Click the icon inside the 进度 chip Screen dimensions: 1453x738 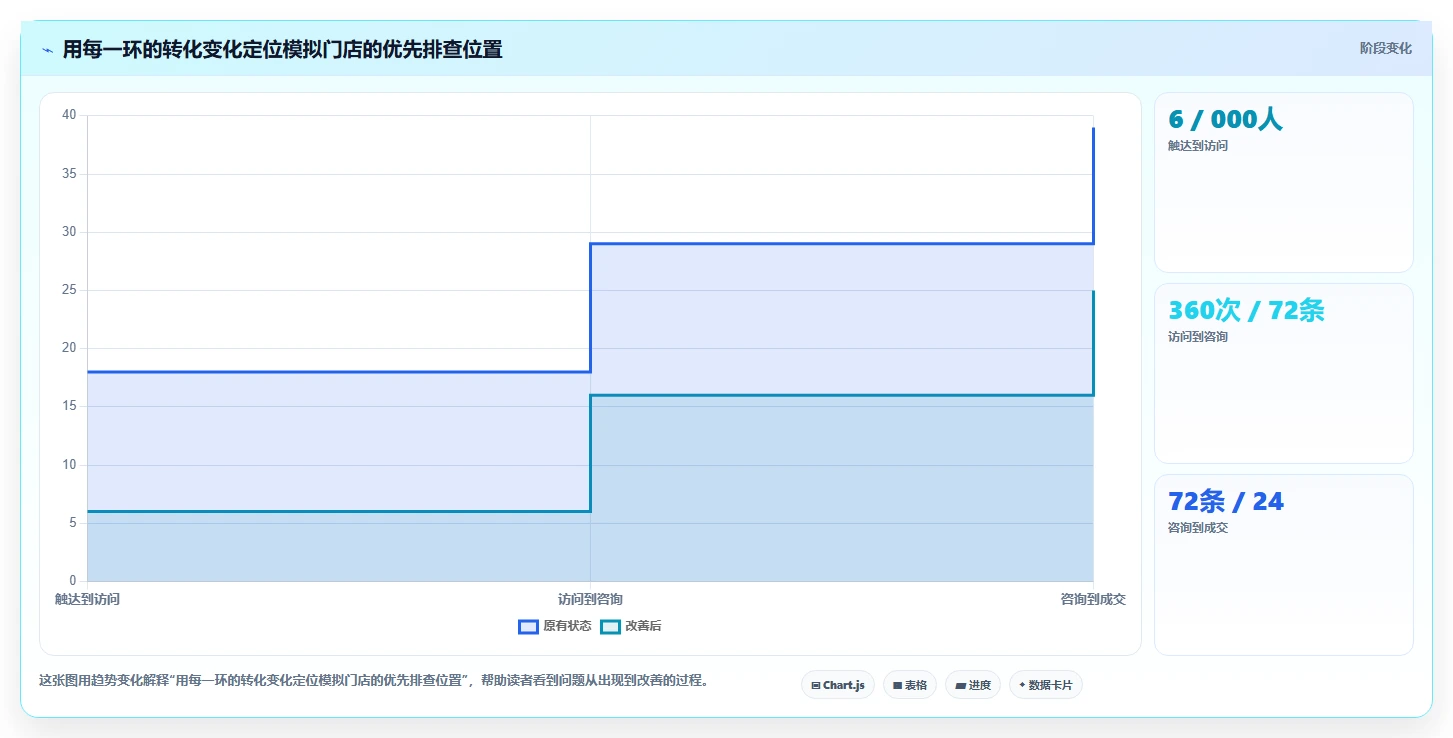[960, 686]
